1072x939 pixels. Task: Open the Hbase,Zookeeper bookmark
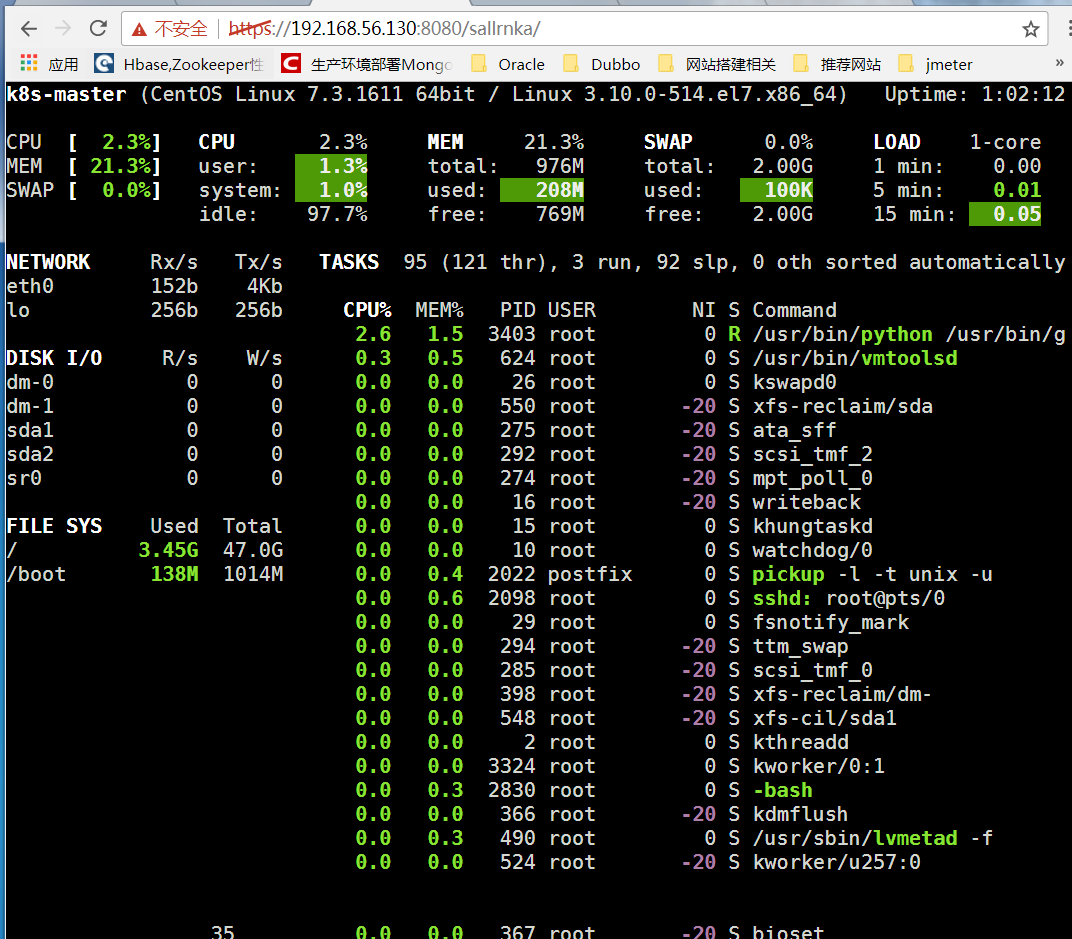pyautogui.click(x=180, y=64)
